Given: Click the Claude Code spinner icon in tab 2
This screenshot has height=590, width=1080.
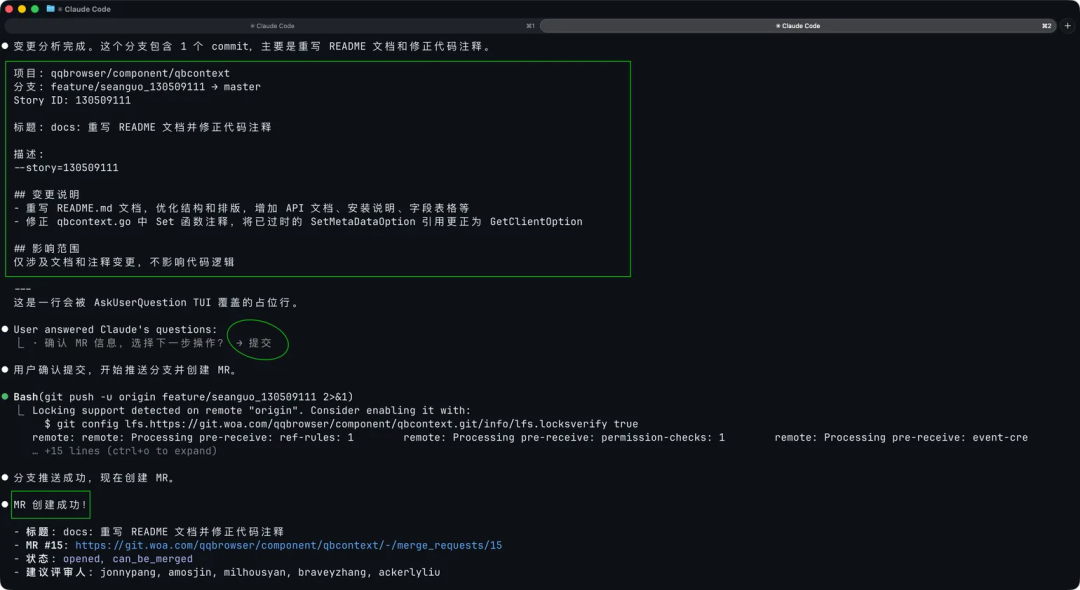Looking at the screenshot, I should coord(778,25).
